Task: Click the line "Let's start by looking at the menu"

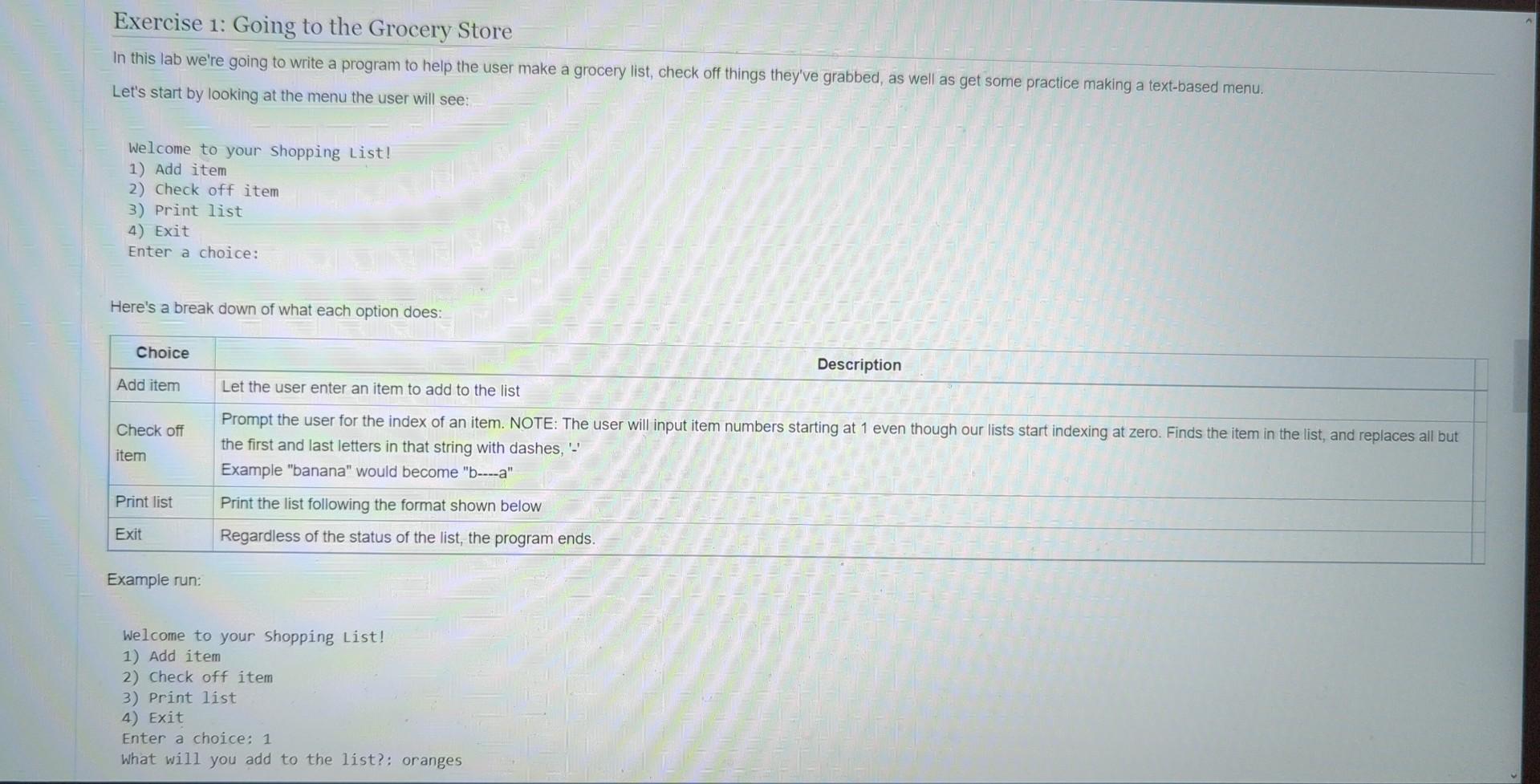Action: click(x=291, y=95)
